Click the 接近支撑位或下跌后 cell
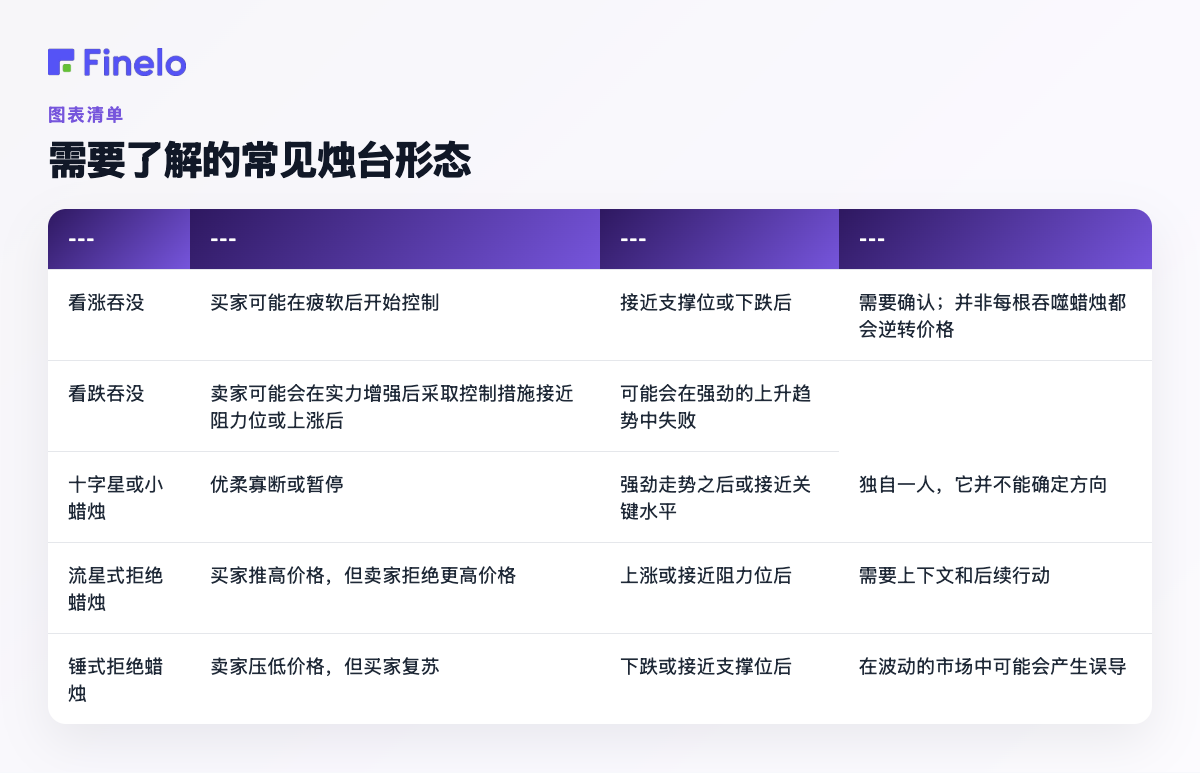Image resolution: width=1200 pixels, height=773 pixels. point(719,315)
